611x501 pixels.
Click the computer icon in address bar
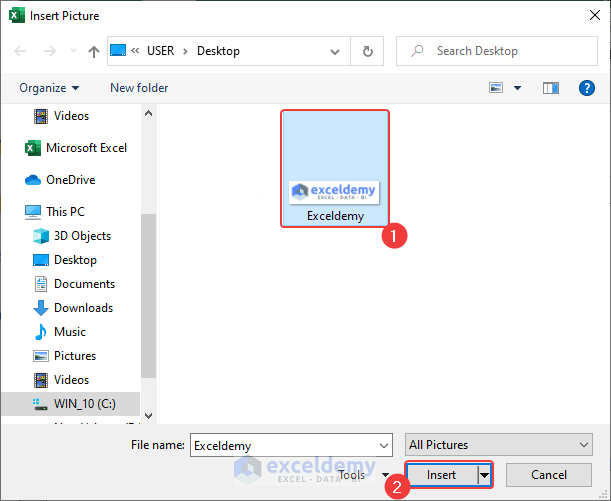tap(118, 51)
